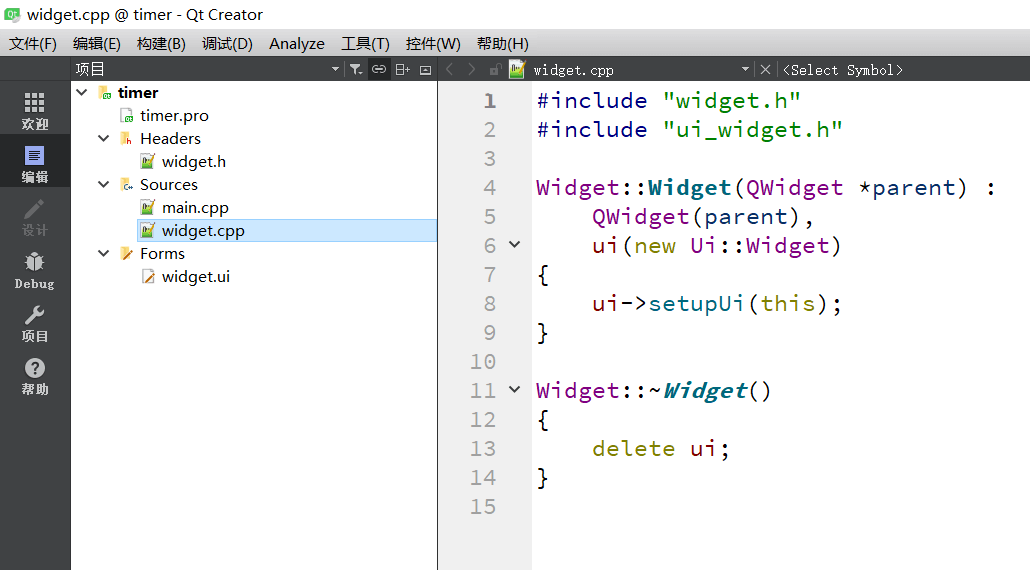
Task: Collapse the Headers folder
Action: click(104, 139)
